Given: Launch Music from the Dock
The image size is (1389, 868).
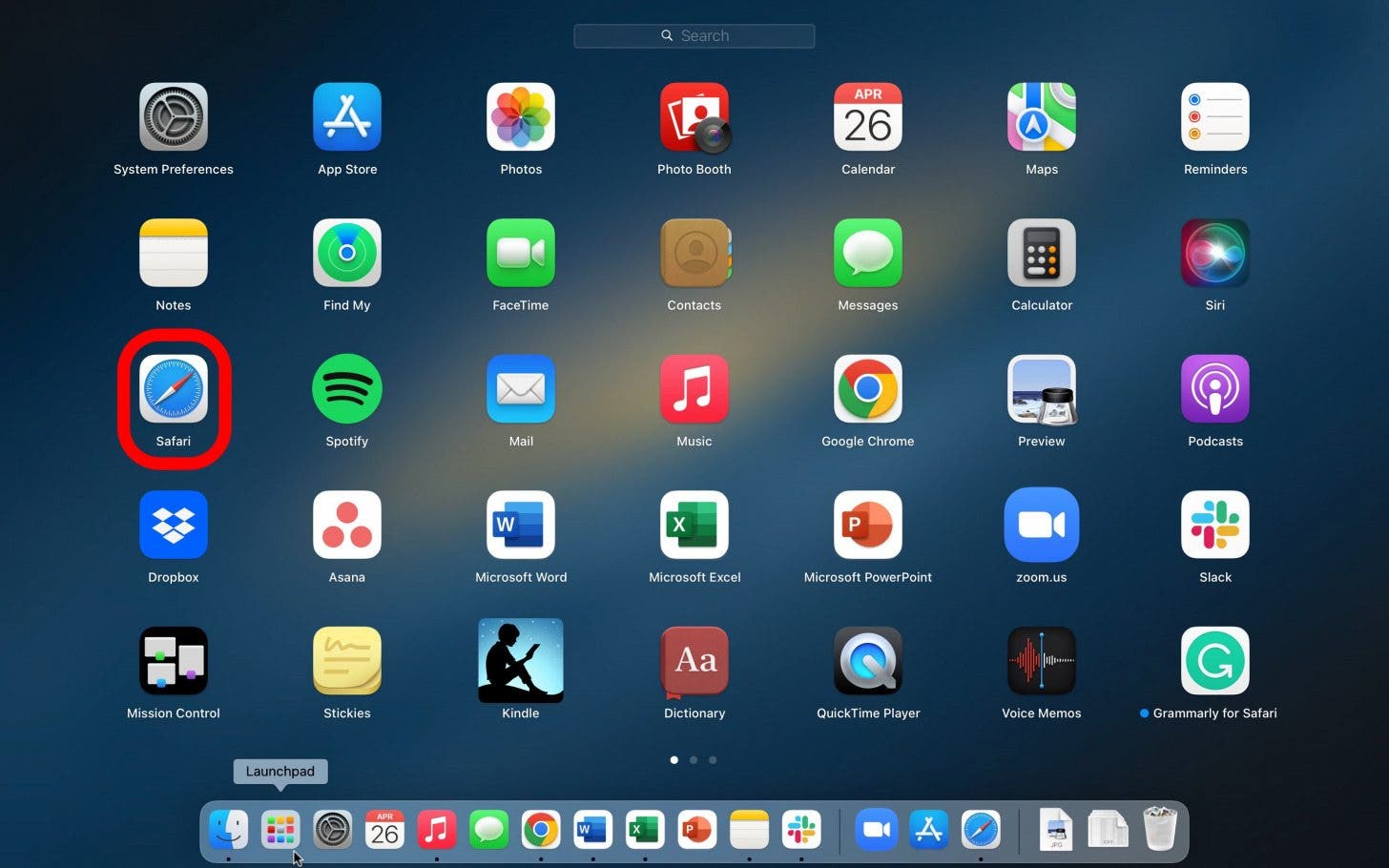Looking at the screenshot, I should (437, 830).
